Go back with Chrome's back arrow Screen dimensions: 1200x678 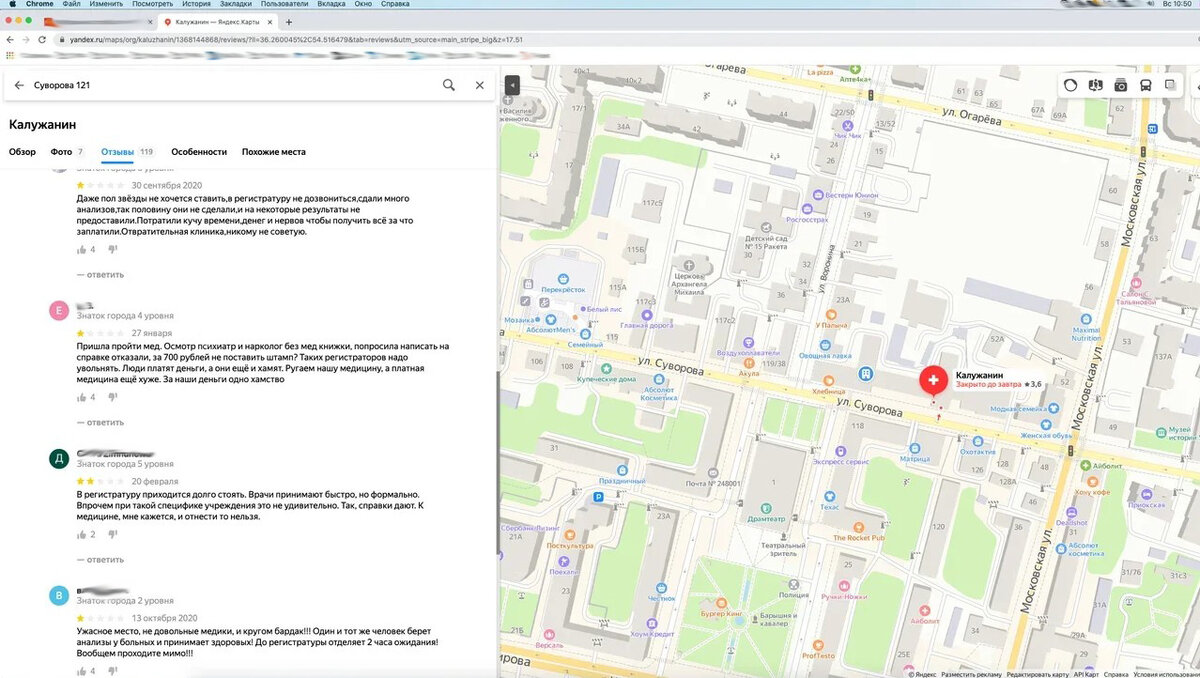click(x=9, y=39)
